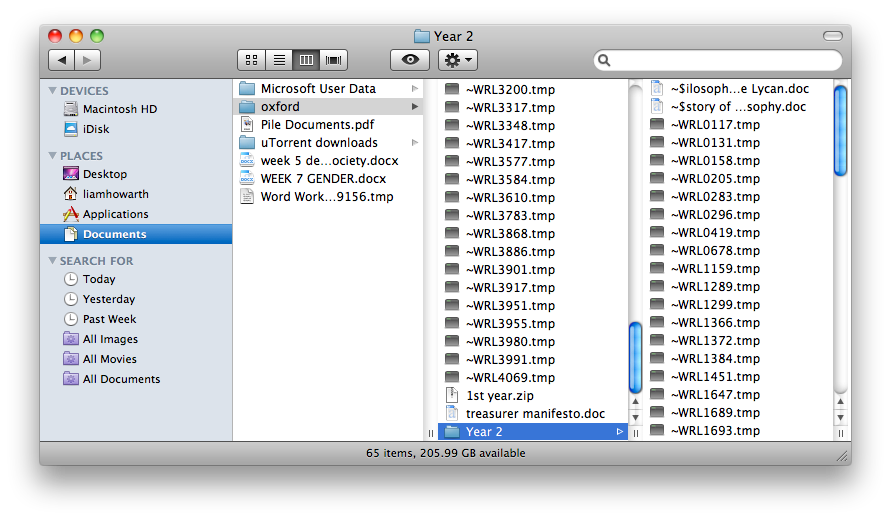Select ~$ilosoph...e Lycan.doc file
Viewport: 891px width, 520px height.
[x=738, y=89]
